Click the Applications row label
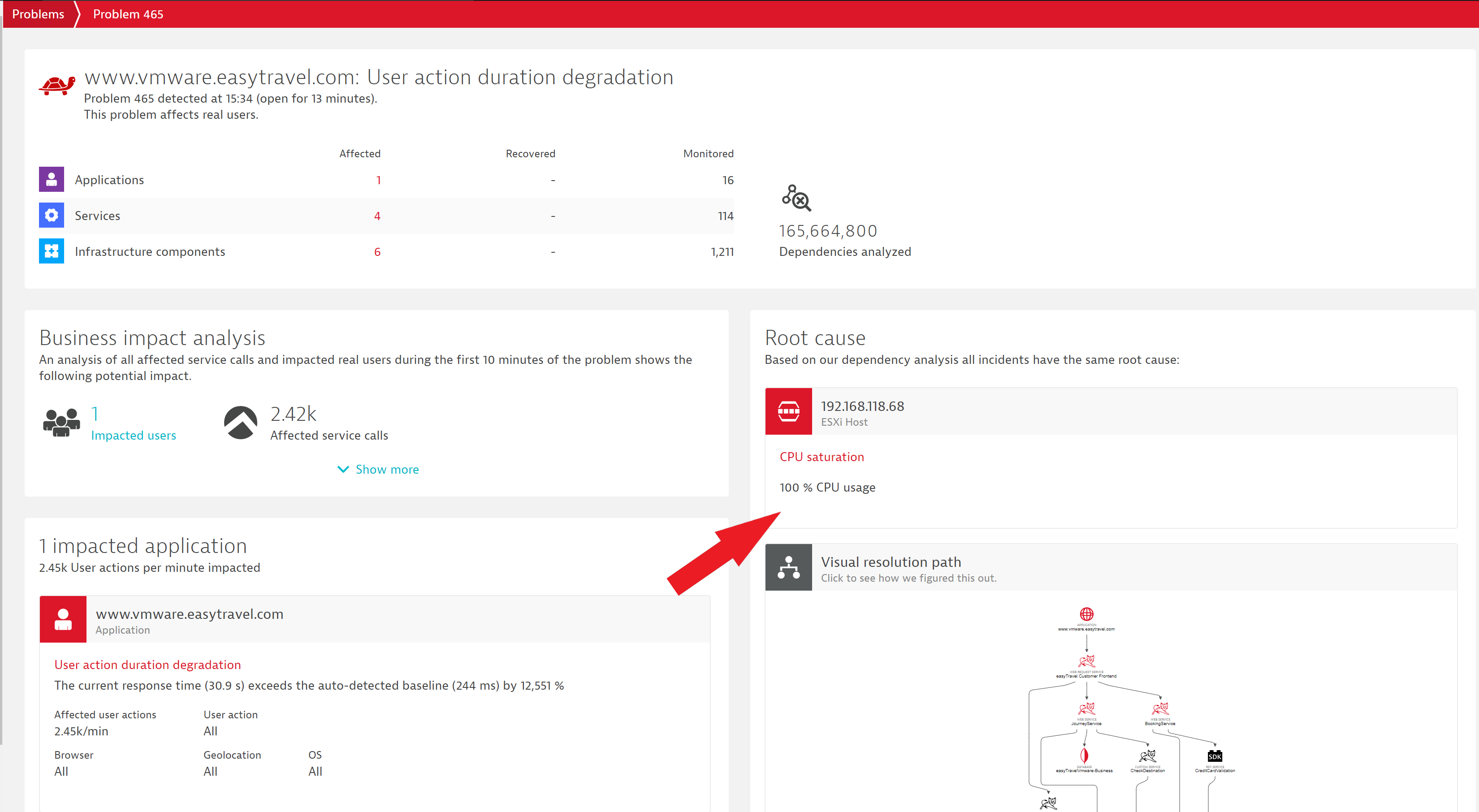 point(109,180)
